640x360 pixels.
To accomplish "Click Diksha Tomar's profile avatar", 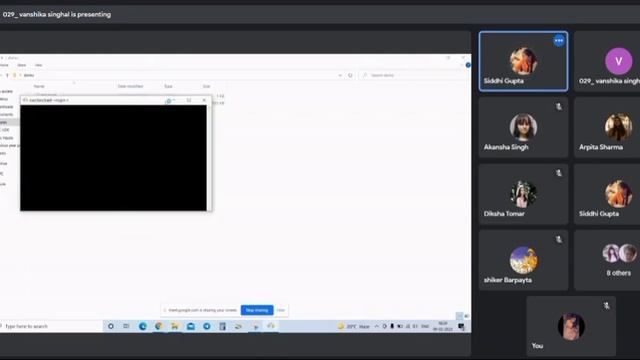I will coord(523,193).
